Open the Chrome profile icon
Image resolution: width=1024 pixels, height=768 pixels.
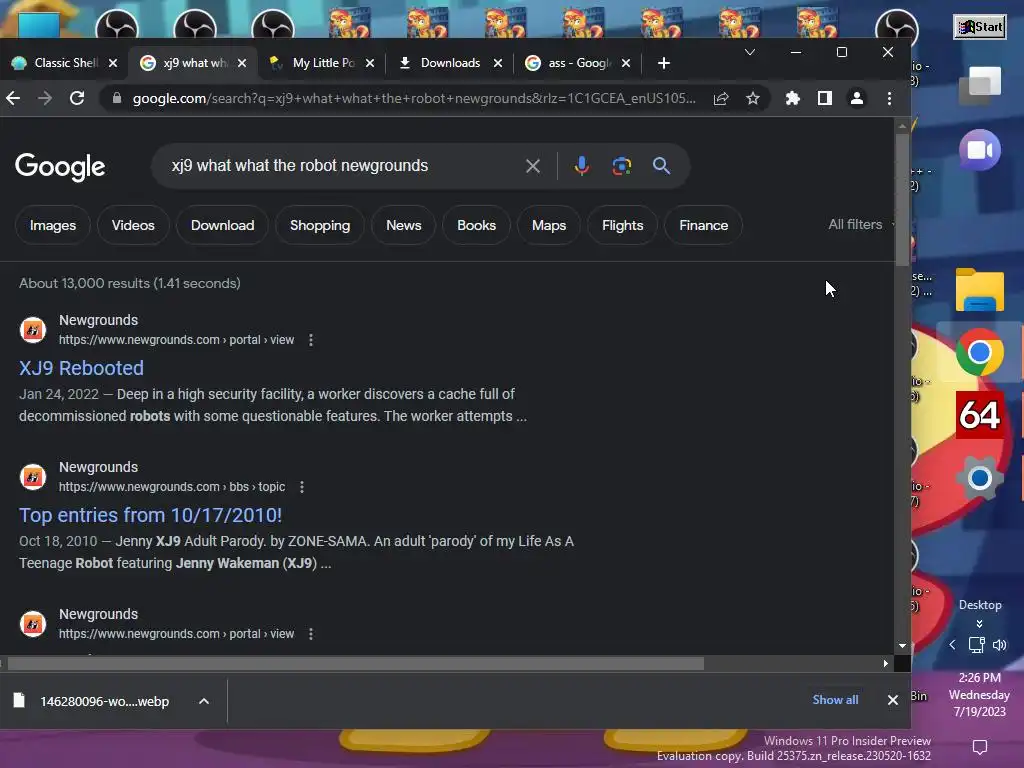tap(857, 98)
